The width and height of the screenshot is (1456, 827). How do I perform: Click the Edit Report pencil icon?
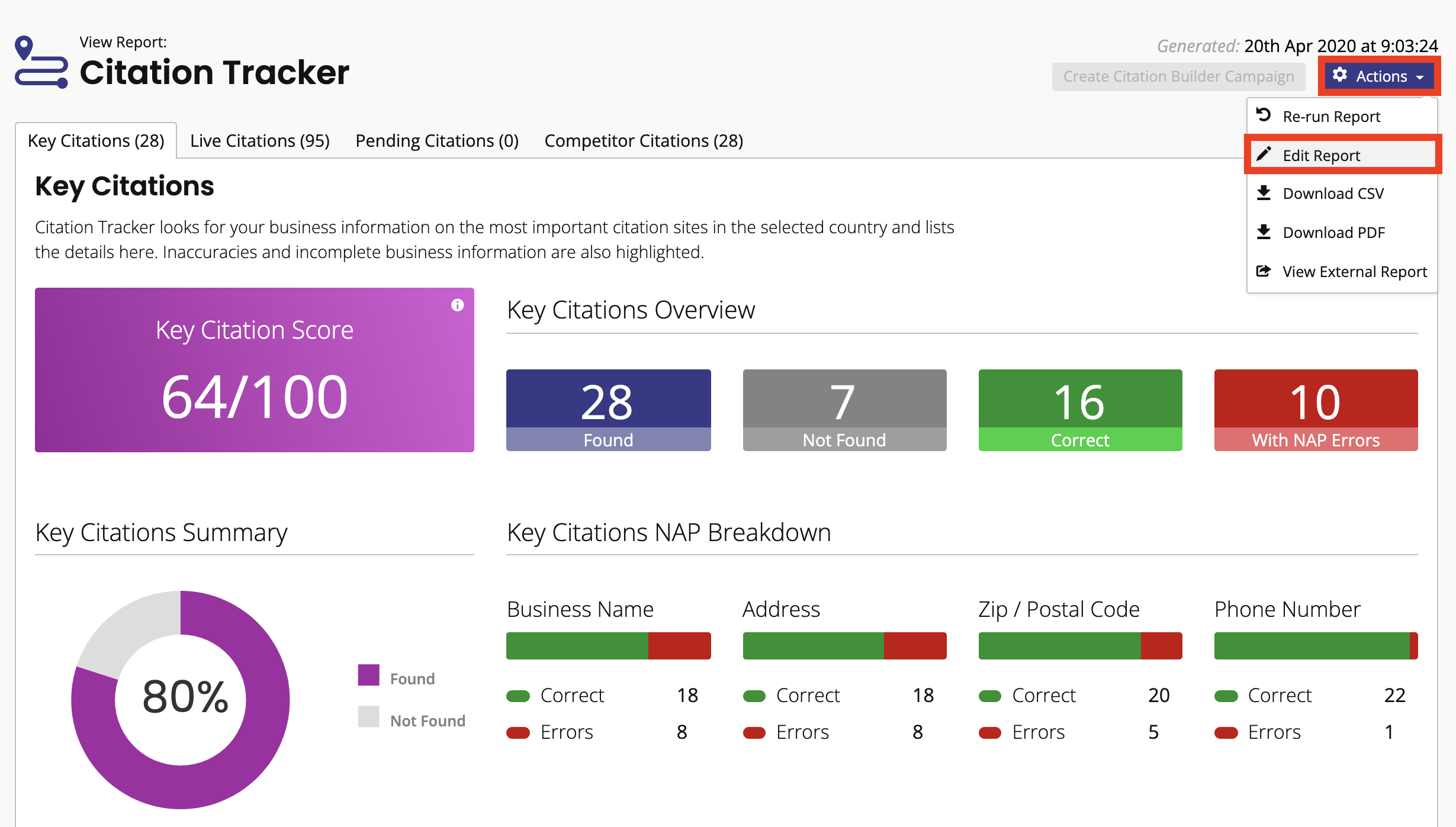click(x=1264, y=154)
